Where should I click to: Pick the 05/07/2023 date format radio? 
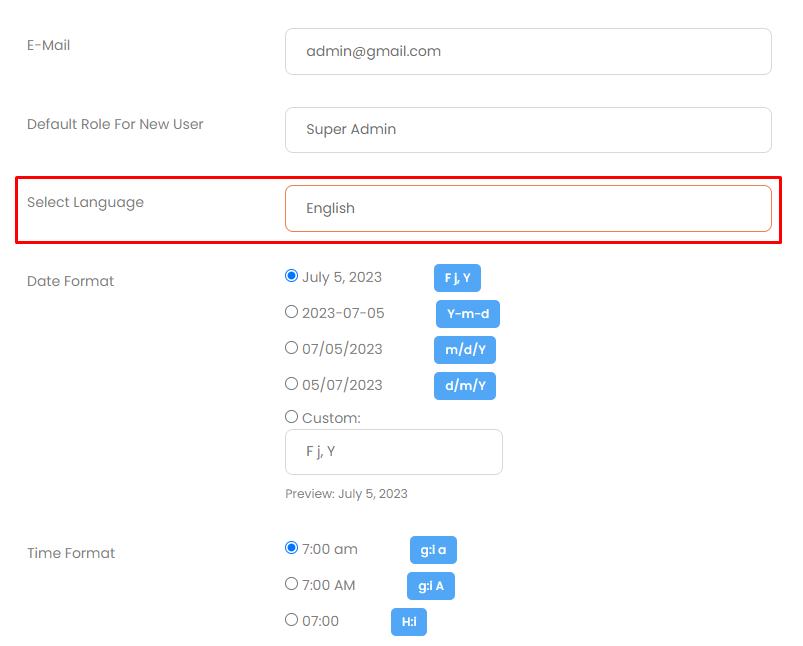point(292,384)
